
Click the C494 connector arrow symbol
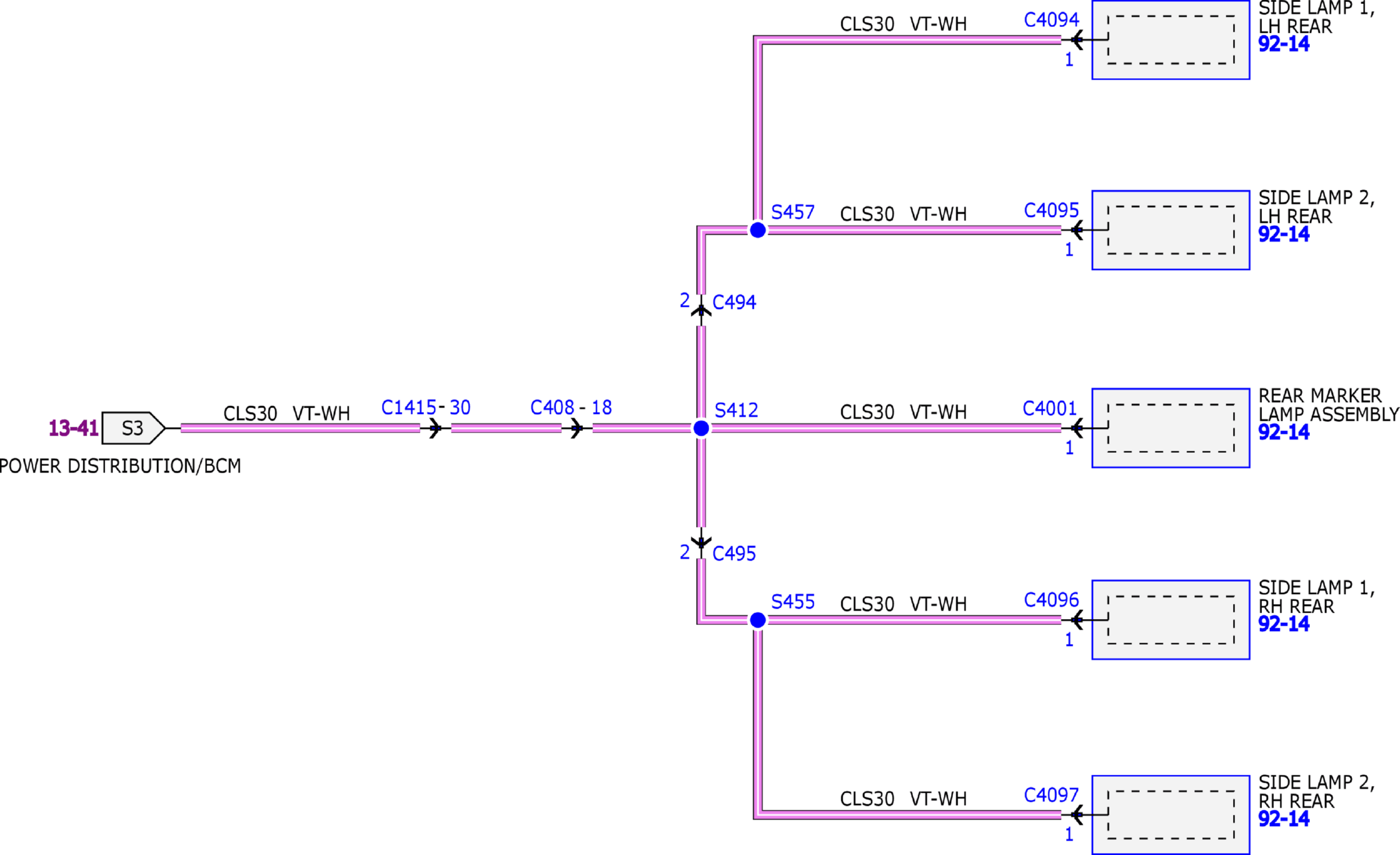[x=701, y=310]
